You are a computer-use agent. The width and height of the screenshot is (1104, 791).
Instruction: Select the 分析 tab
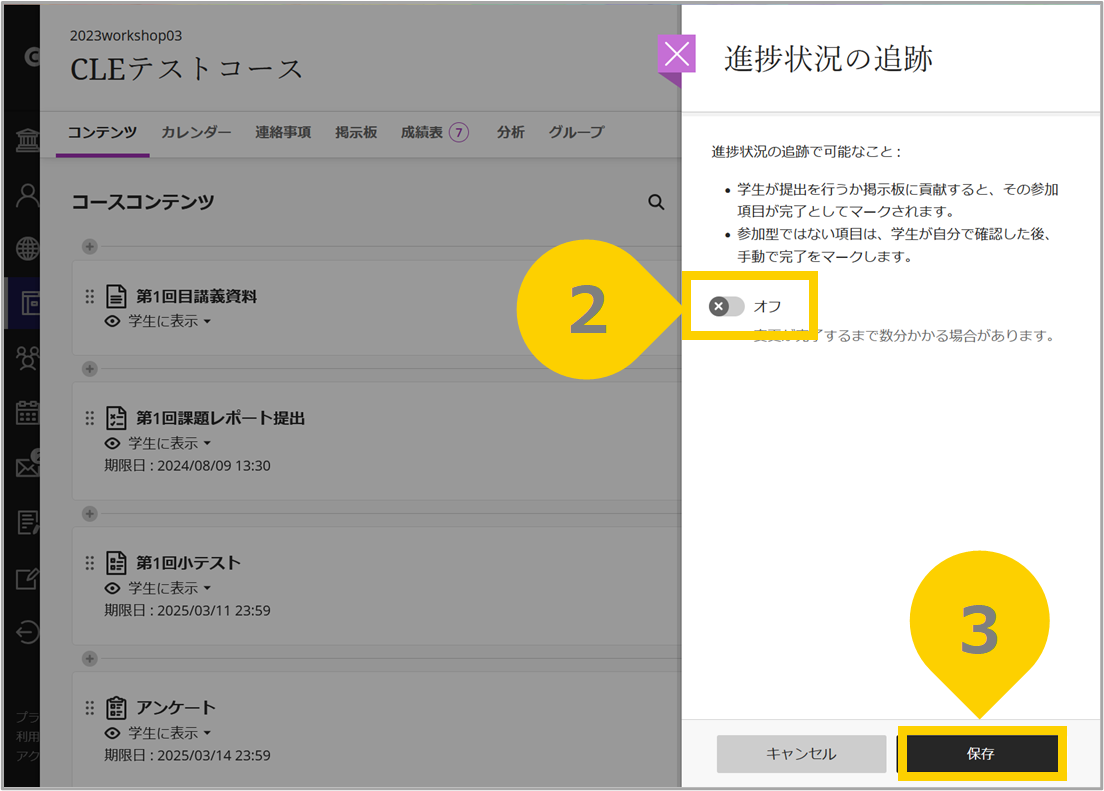pos(510,132)
